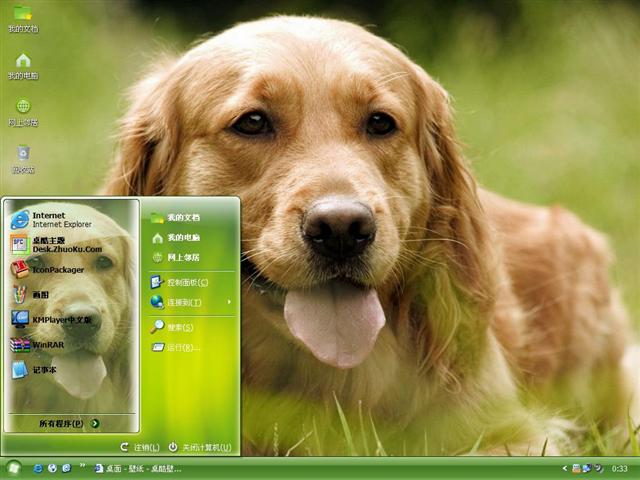The image size is (640, 480).
Task: Open the Recycle Bin icon on desktop
Action: [x=23, y=159]
